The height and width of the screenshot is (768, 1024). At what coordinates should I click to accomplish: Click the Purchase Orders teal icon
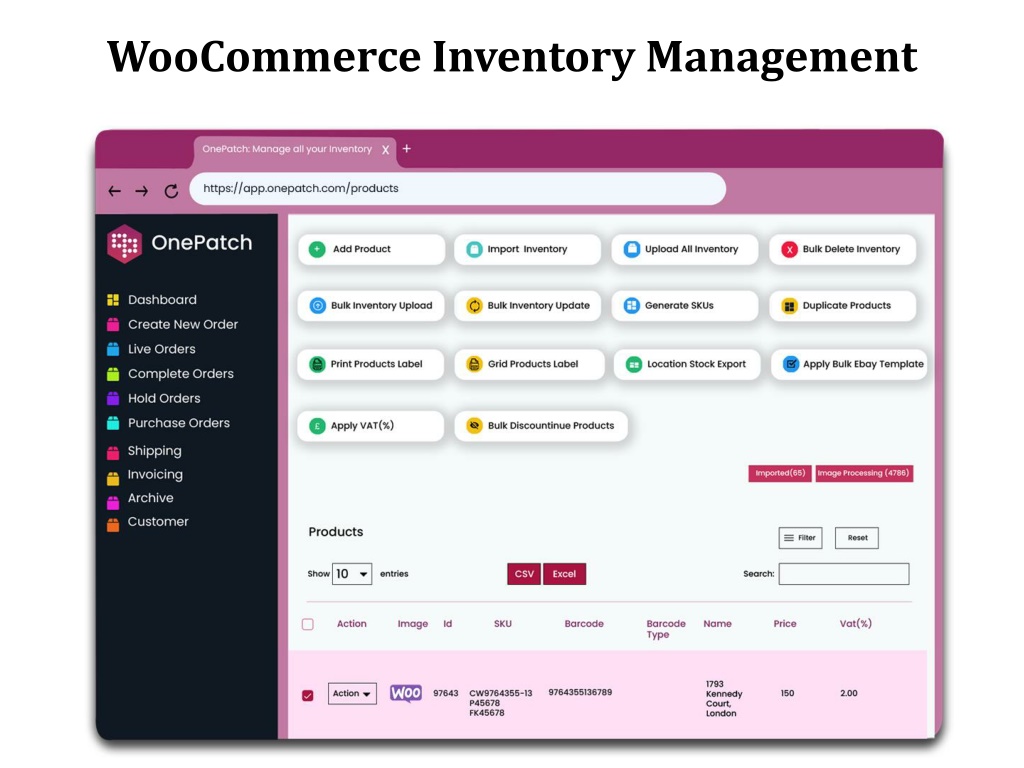[x=113, y=423]
